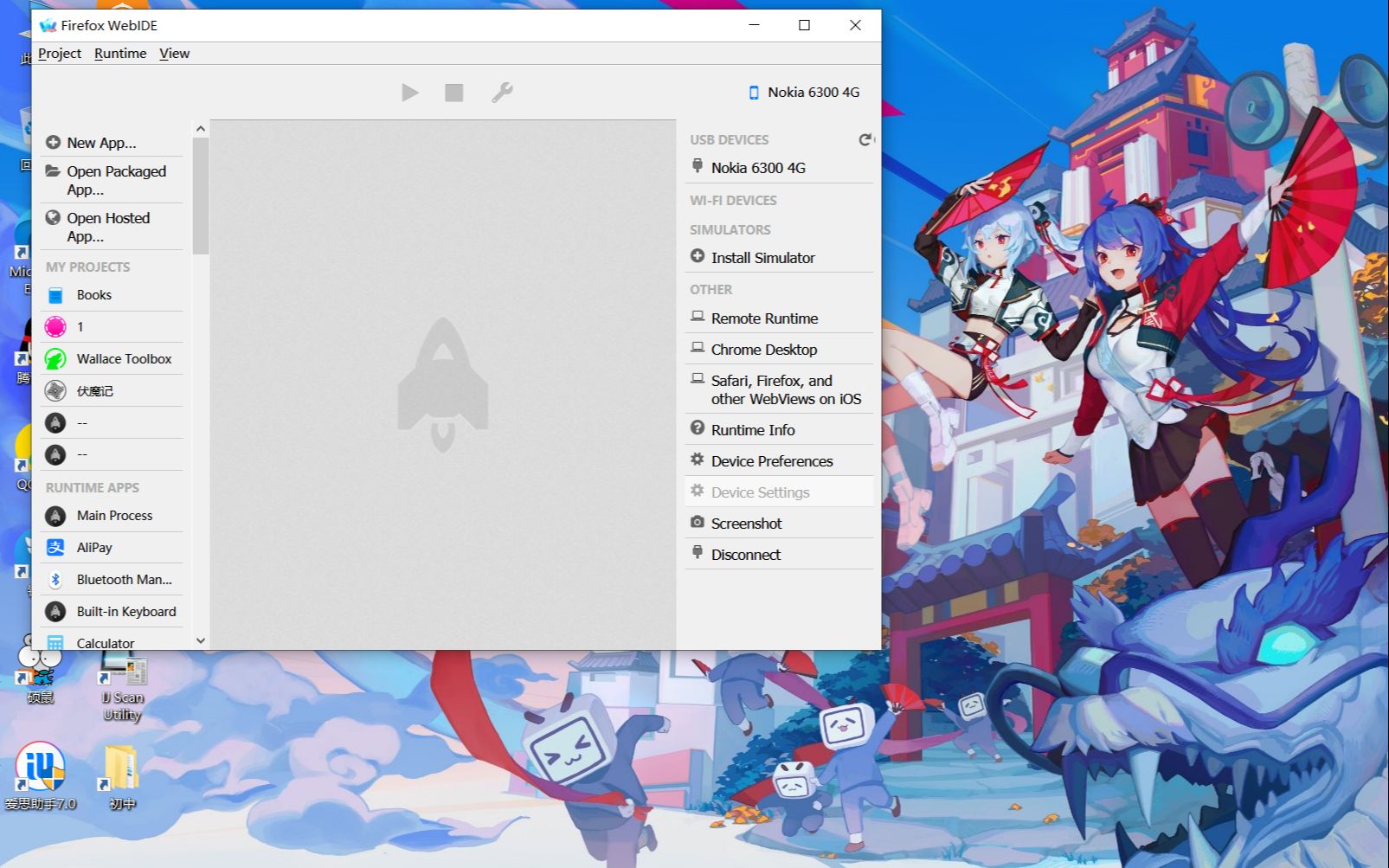
Task: Select the 伏魔记 project
Action: [x=112, y=391]
